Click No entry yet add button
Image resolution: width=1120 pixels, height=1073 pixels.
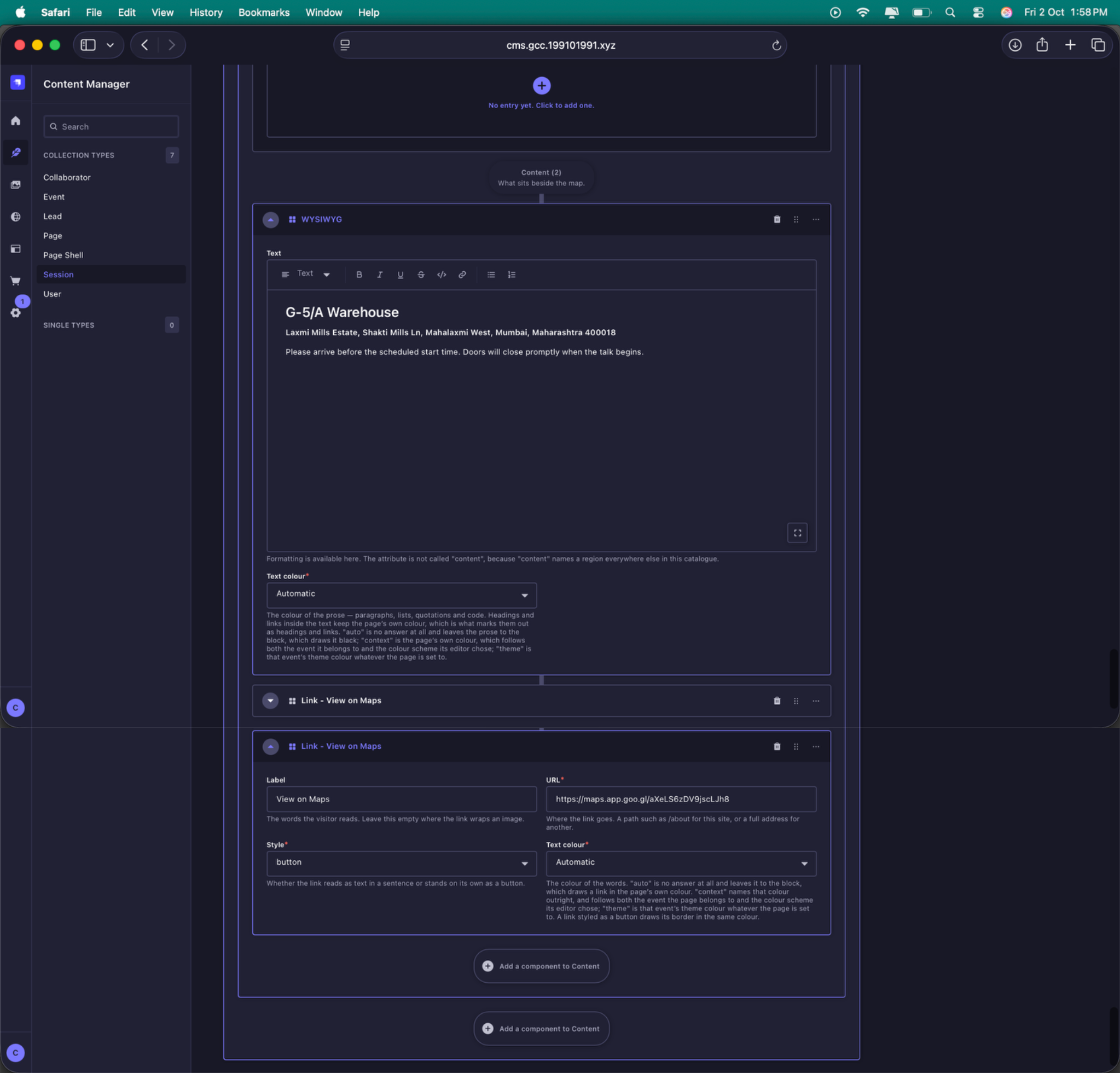[x=541, y=86]
